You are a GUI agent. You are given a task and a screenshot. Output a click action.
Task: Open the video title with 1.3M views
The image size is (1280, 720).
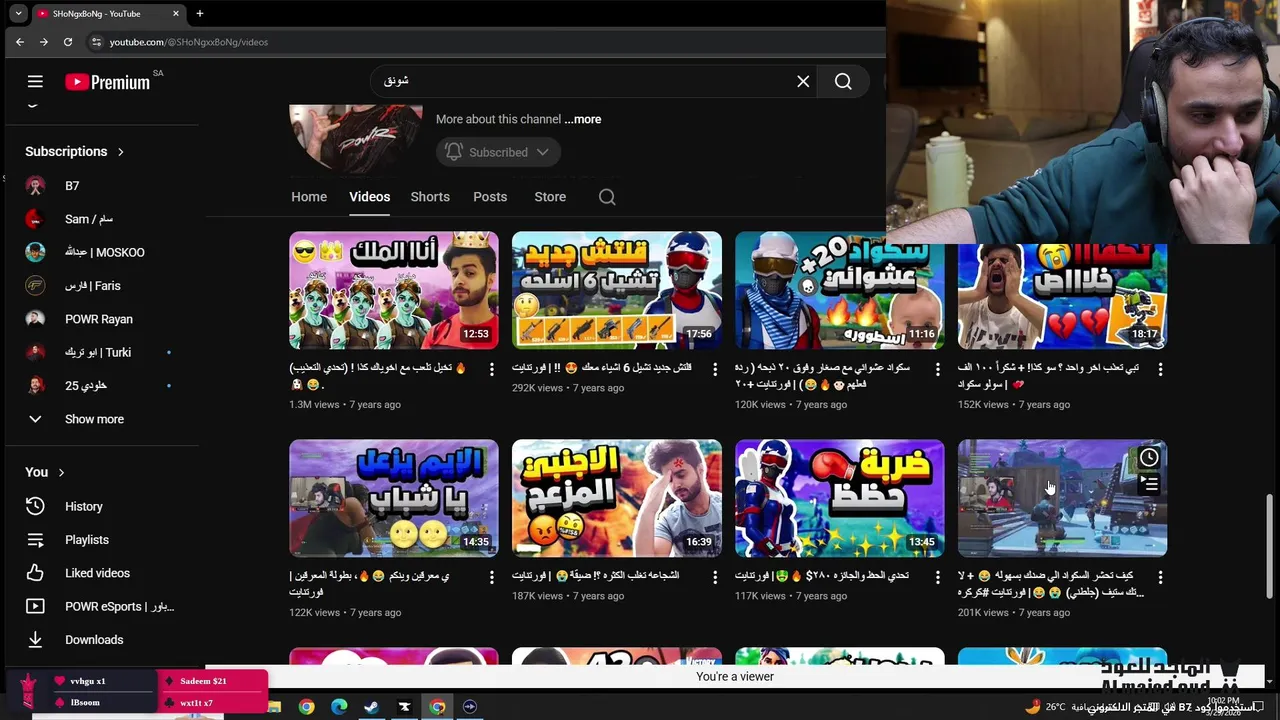[378, 376]
